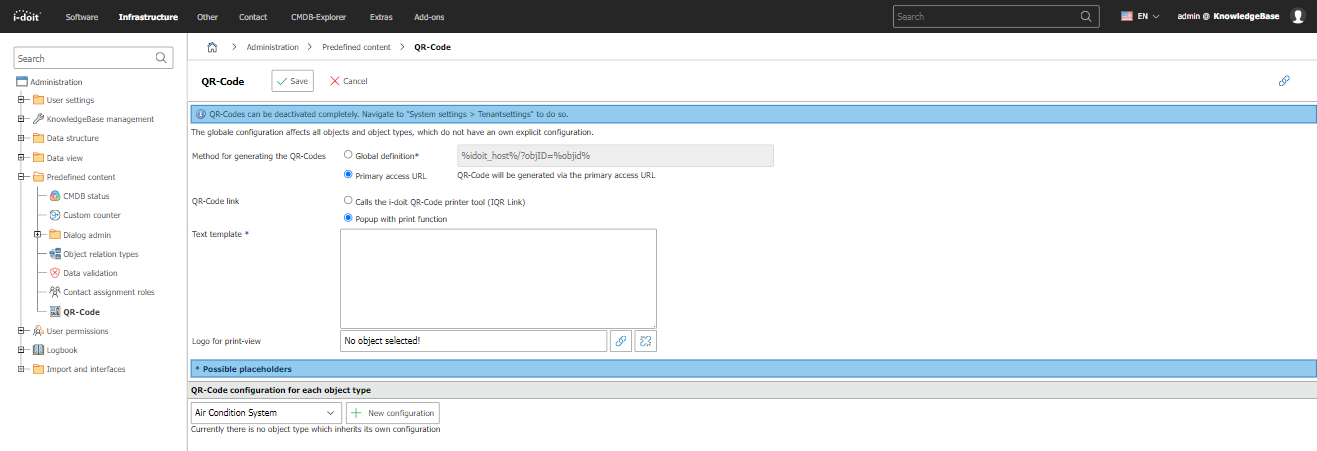Select IQR Link printer tool option
This screenshot has width=1317, height=451.
pyautogui.click(x=348, y=201)
